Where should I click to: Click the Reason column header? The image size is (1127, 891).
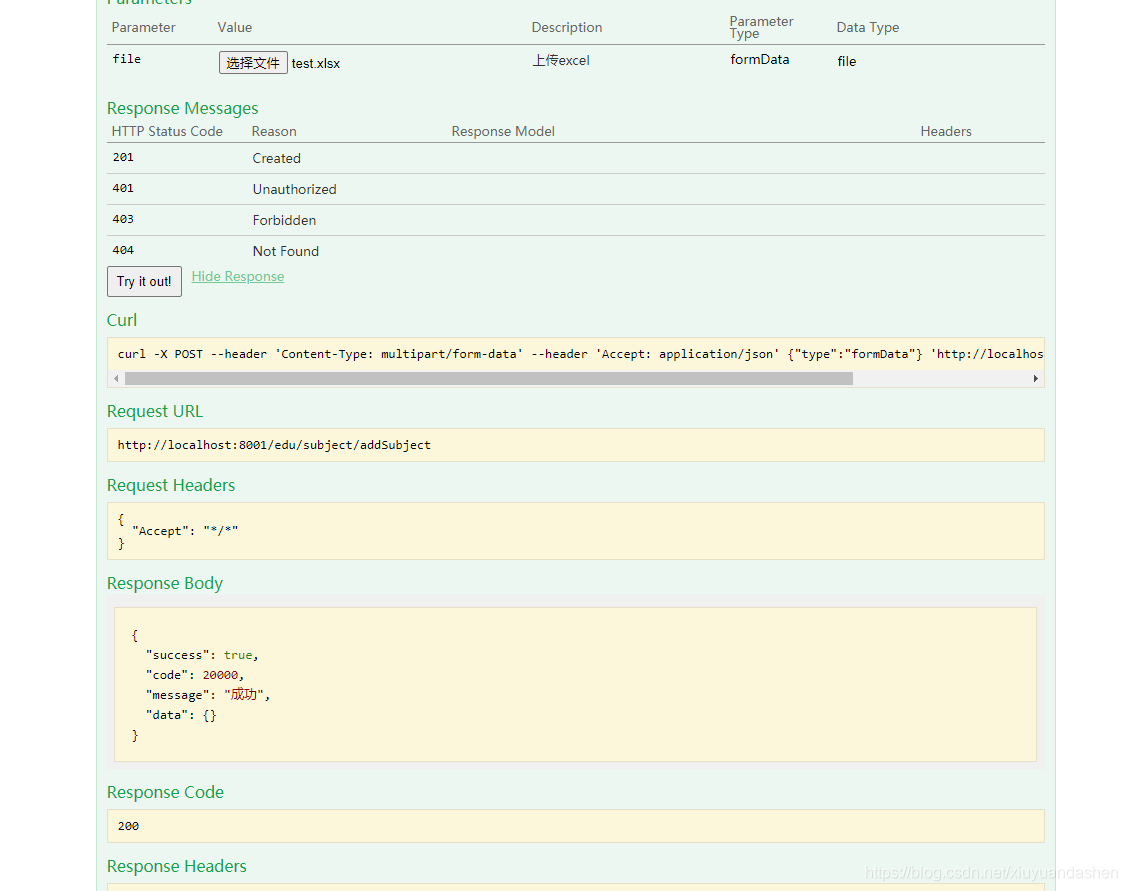pyautogui.click(x=274, y=131)
